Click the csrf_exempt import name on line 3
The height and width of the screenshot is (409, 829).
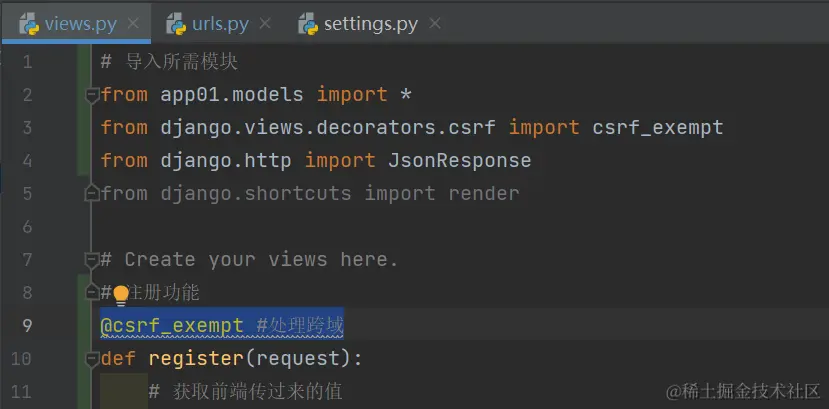(x=657, y=128)
